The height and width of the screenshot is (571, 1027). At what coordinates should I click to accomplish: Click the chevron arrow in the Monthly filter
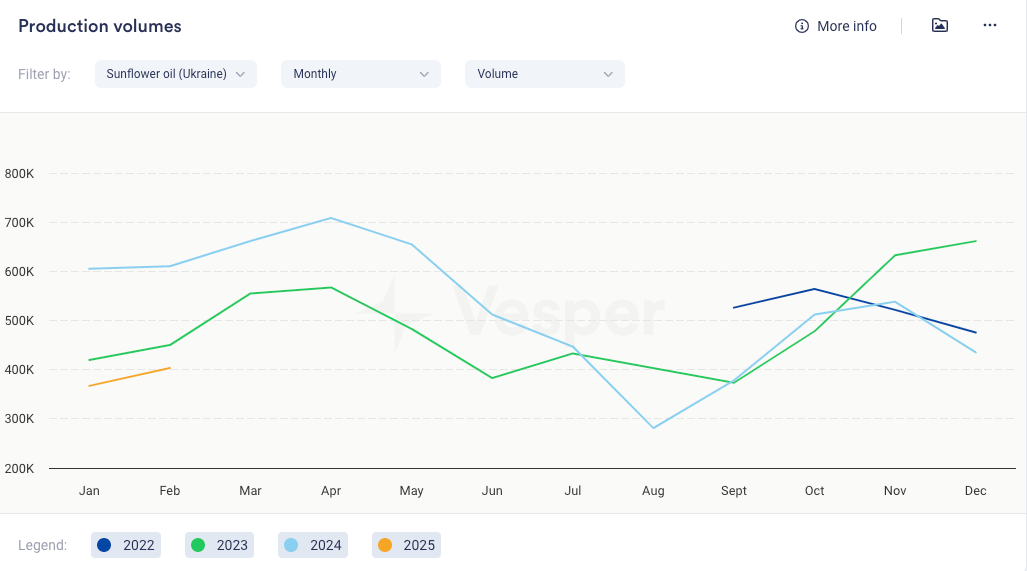(x=424, y=74)
